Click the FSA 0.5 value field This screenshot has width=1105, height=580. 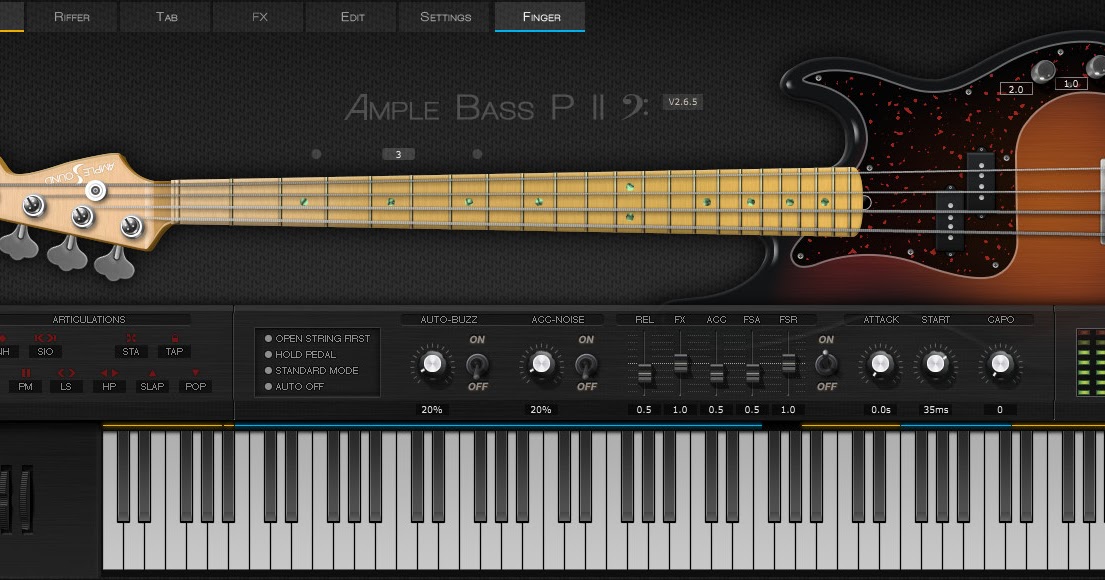(x=752, y=409)
